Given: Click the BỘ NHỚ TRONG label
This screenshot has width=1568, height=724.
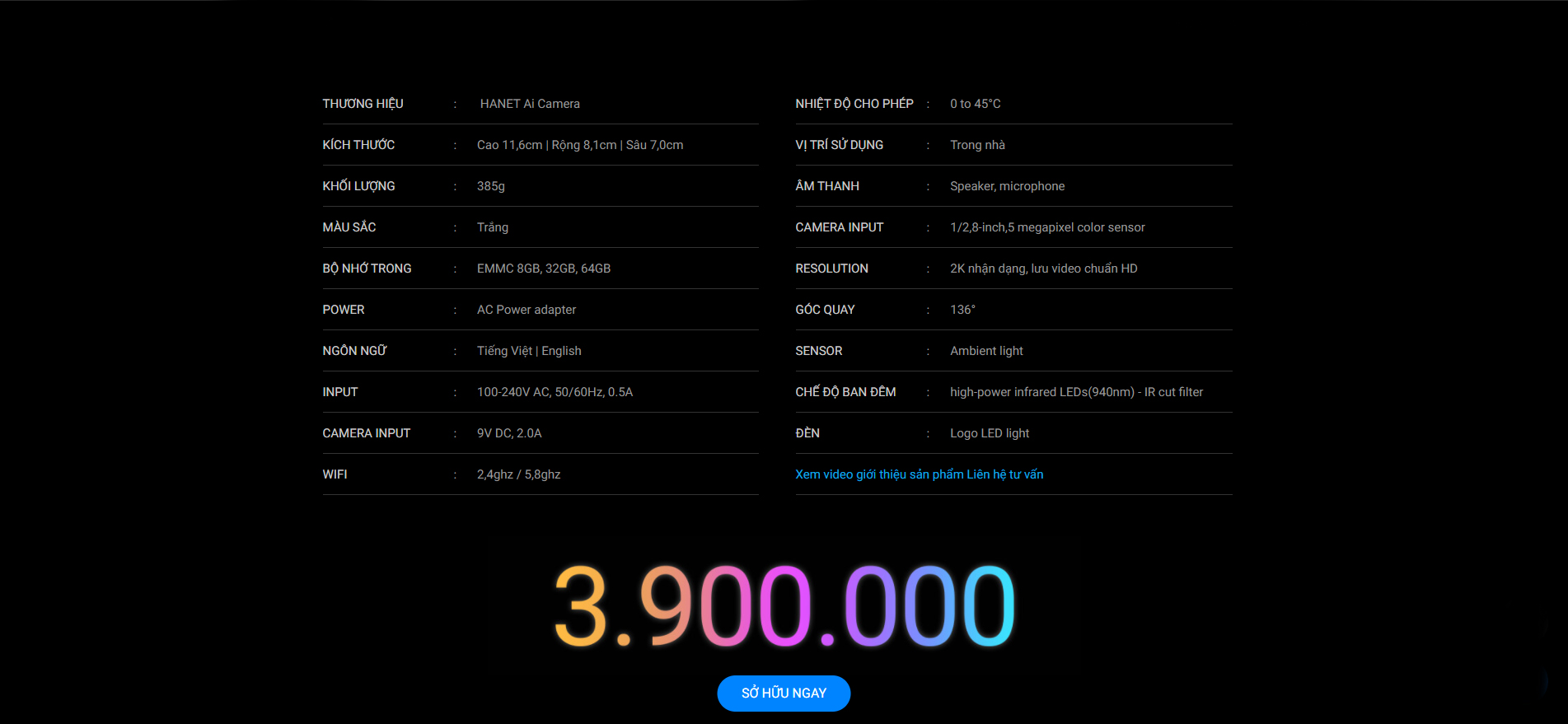Looking at the screenshot, I should (367, 269).
